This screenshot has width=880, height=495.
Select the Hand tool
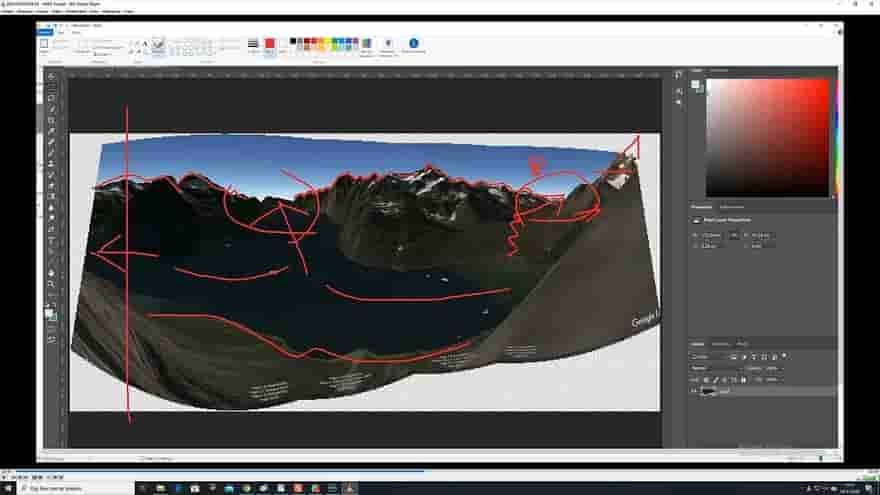51,273
